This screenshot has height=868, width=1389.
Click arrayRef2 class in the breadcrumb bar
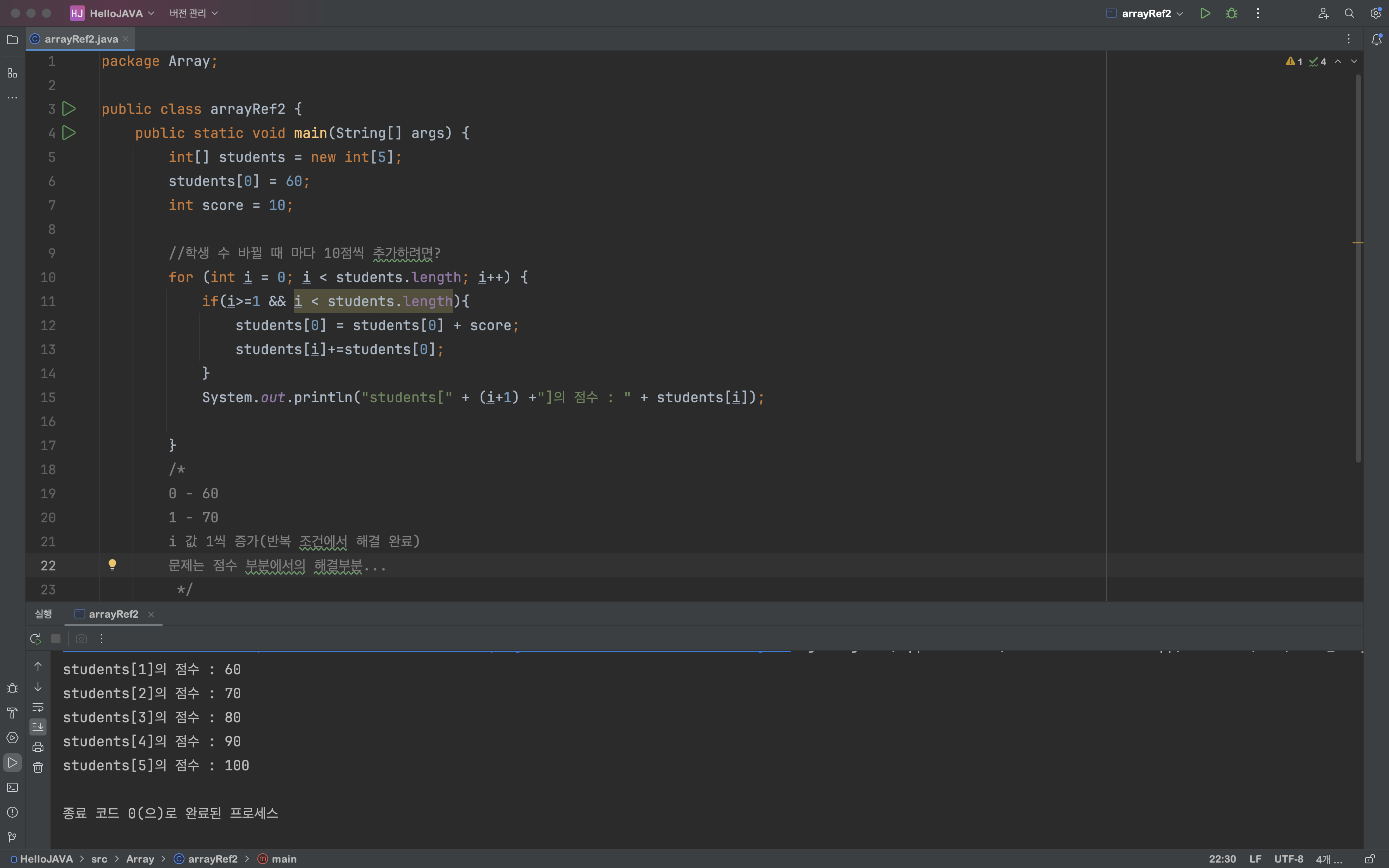click(x=206, y=859)
